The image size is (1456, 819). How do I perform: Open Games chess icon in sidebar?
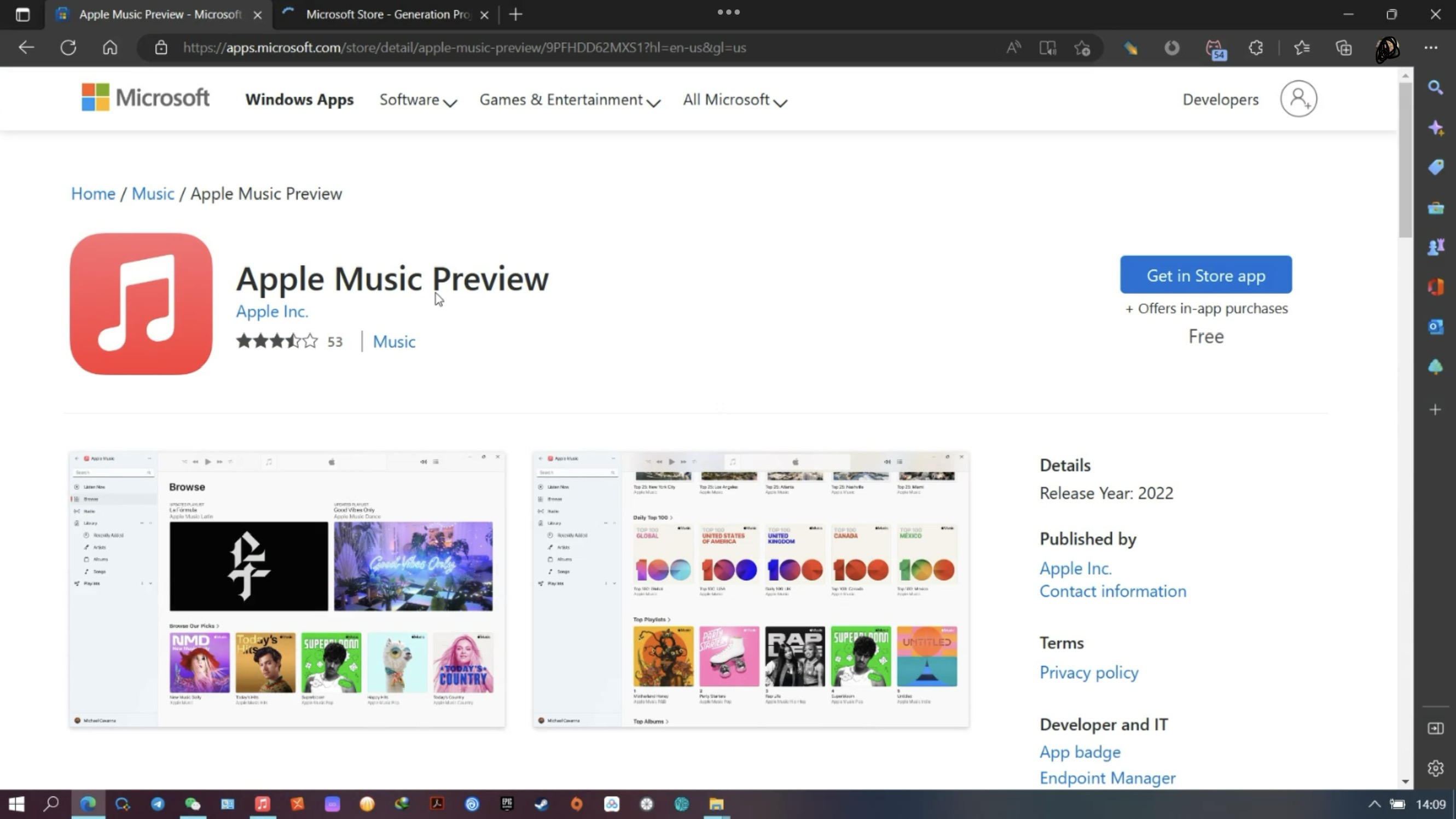[x=1436, y=247]
